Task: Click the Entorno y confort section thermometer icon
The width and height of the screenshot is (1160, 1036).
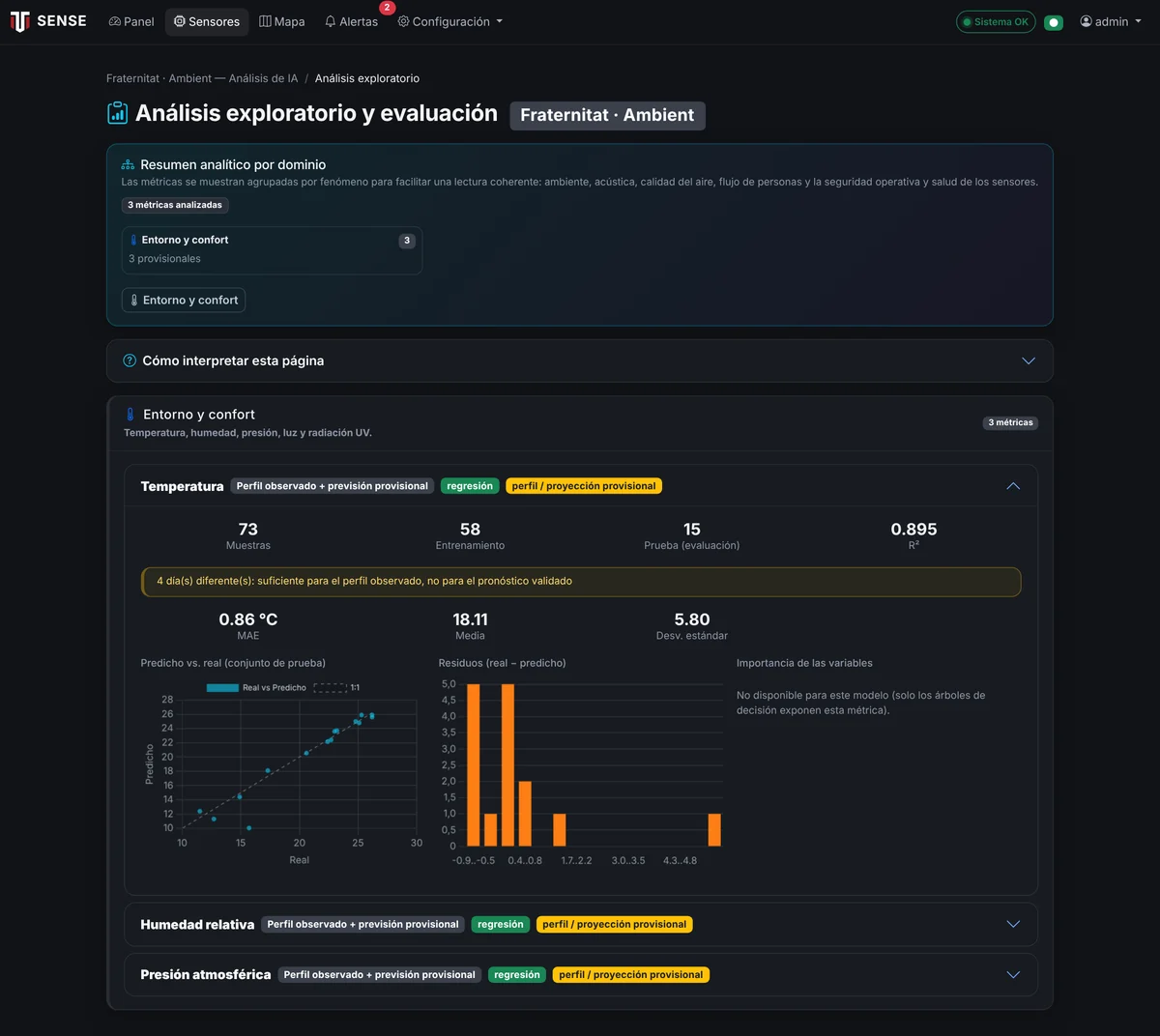Action: click(x=130, y=415)
